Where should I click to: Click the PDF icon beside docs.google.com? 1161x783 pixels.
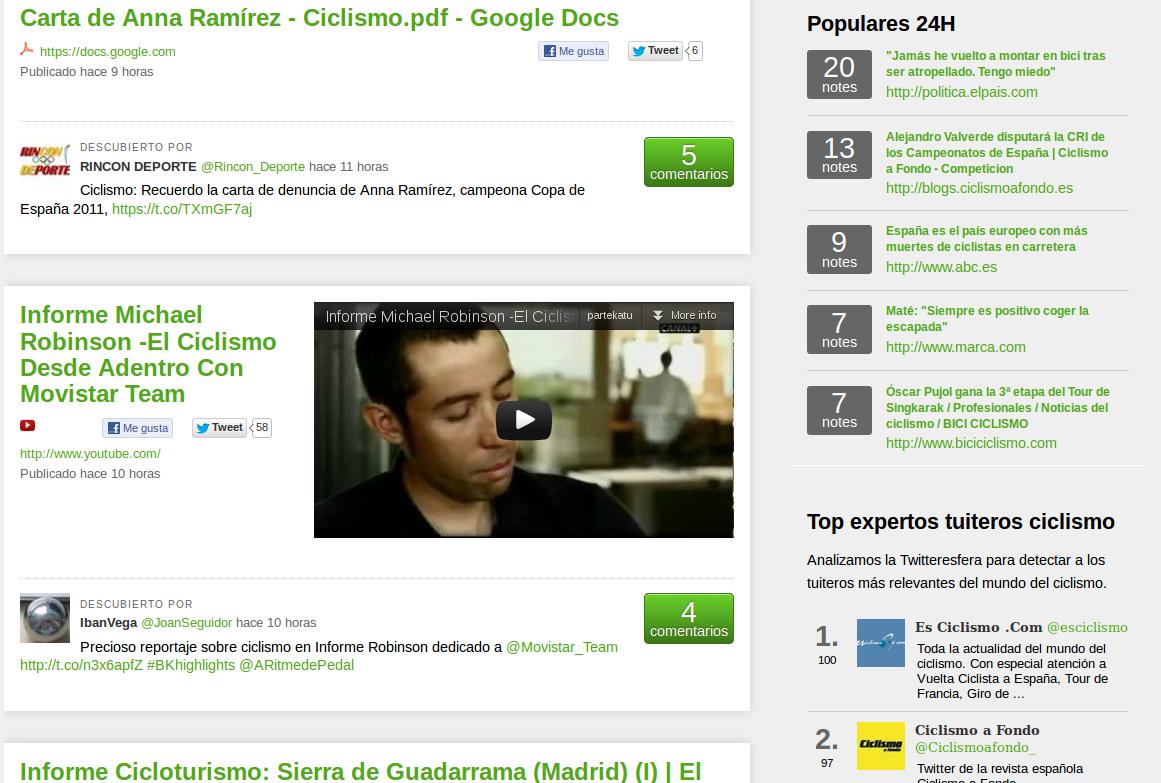coord(27,49)
